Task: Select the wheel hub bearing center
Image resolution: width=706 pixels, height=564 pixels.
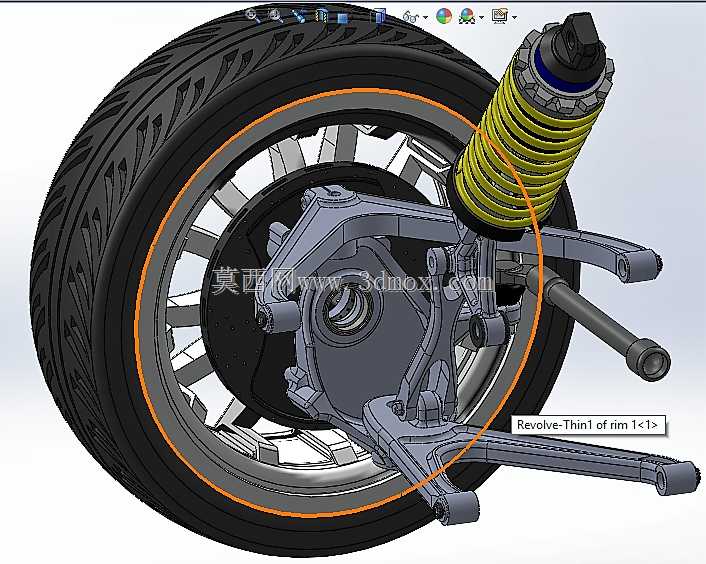Action: coord(346,308)
